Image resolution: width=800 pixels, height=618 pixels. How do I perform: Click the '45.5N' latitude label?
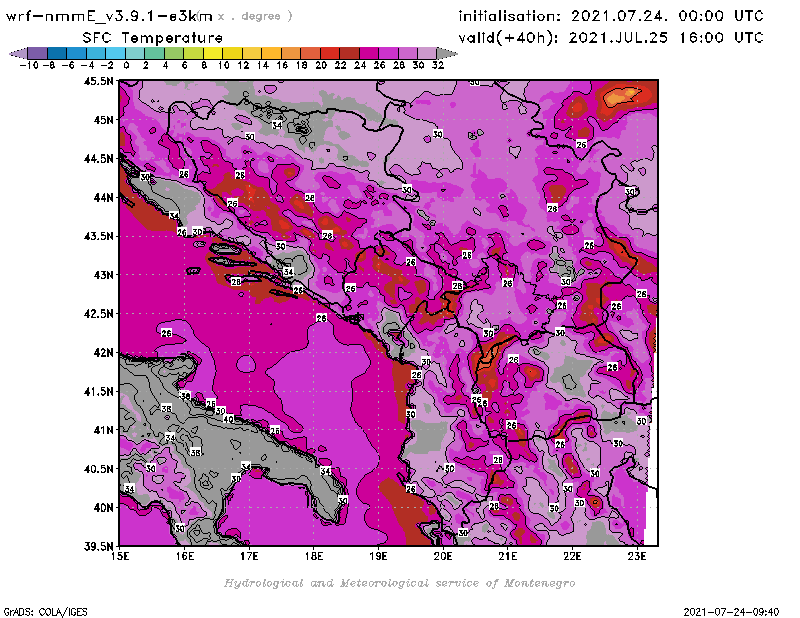click(99, 81)
